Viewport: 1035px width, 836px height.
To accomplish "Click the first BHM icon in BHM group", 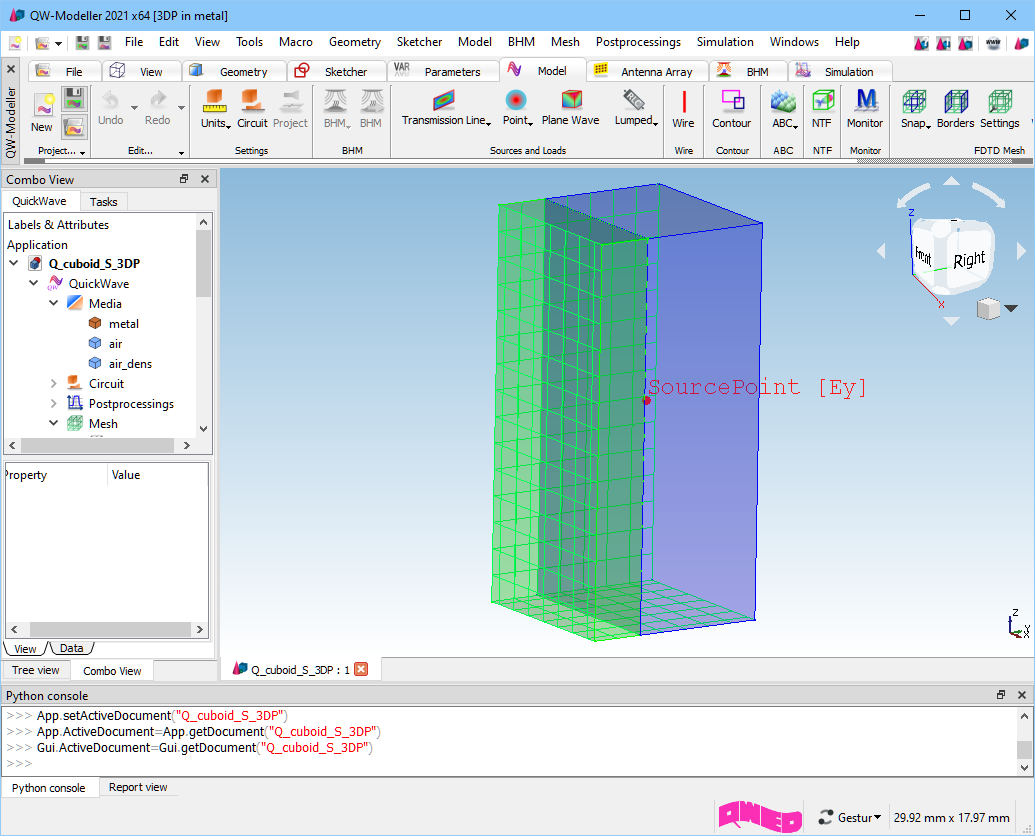I will (336, 110).
